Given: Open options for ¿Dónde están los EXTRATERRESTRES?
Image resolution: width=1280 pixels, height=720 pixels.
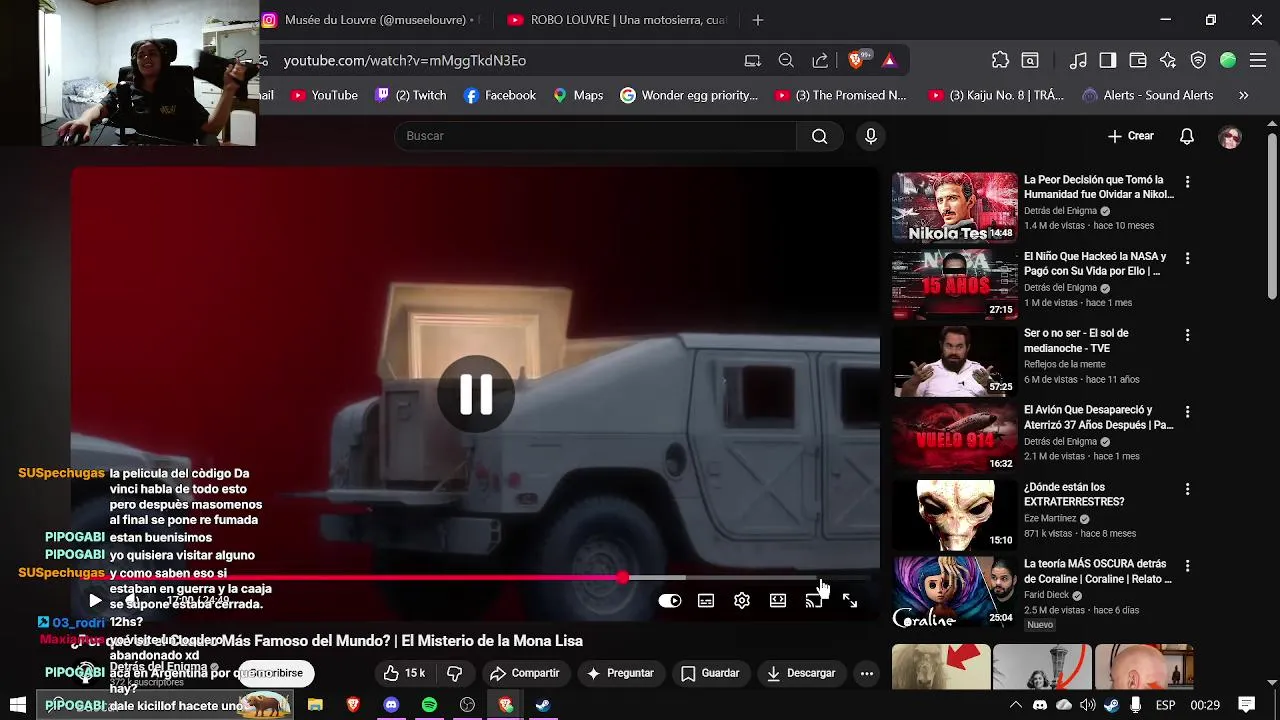Looking at the screenshot, I should click(x=1187, y=489).
